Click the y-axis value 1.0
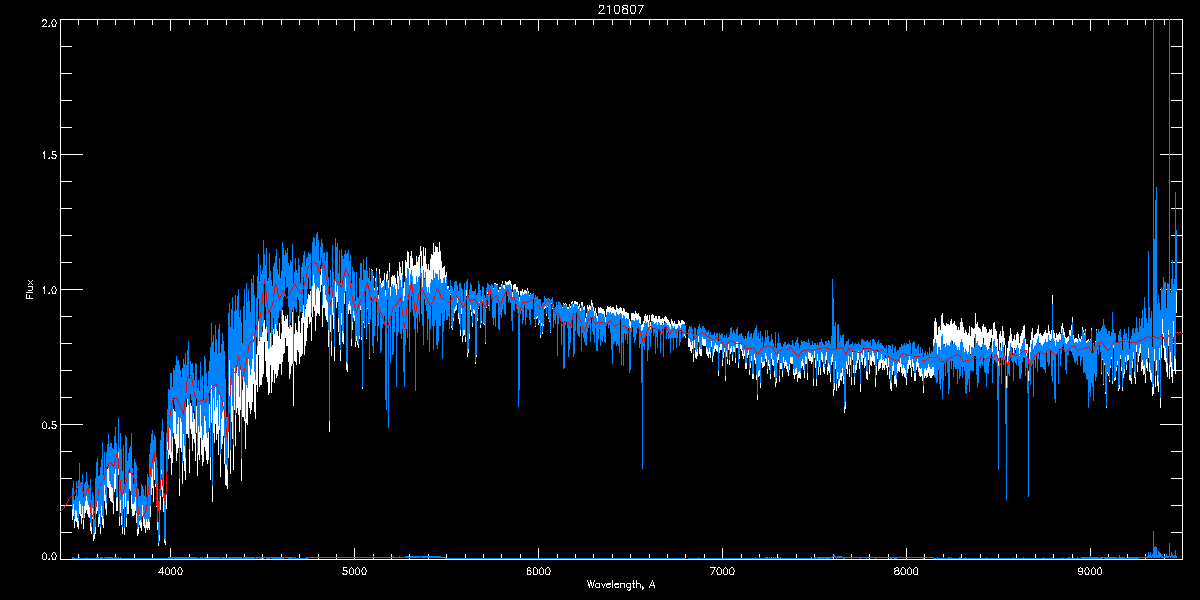 click(x=48, y=289)
